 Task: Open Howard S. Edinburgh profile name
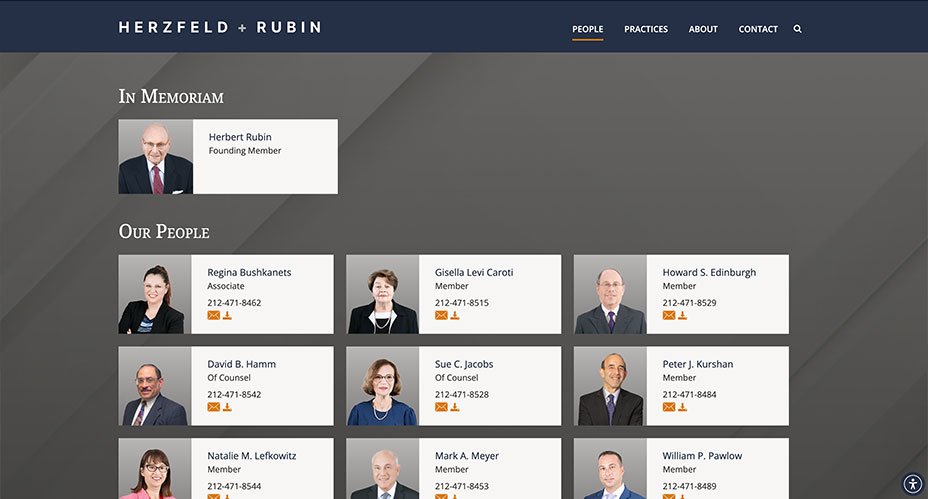click(x=709, y=272)
